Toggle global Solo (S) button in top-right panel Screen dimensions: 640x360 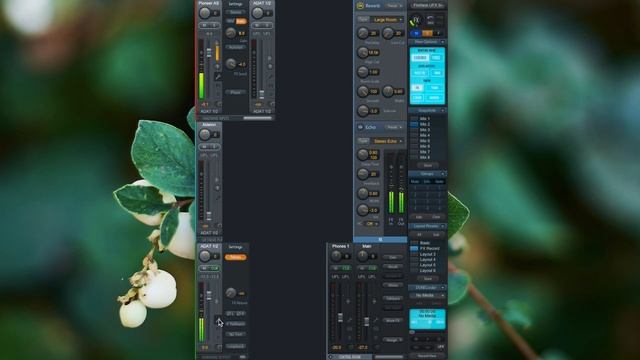coord(427,33)
